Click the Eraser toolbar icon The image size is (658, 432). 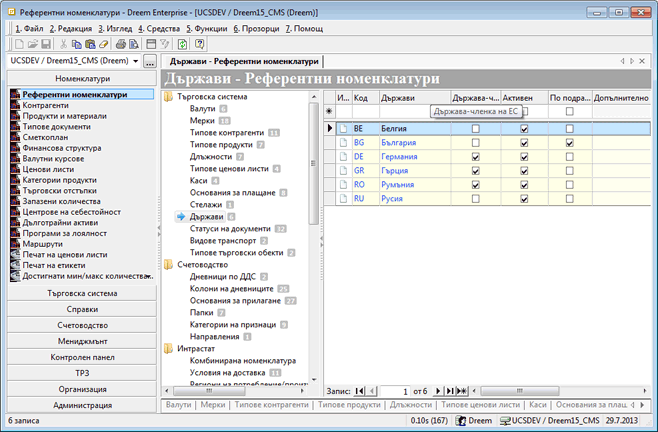pos(103,44)
